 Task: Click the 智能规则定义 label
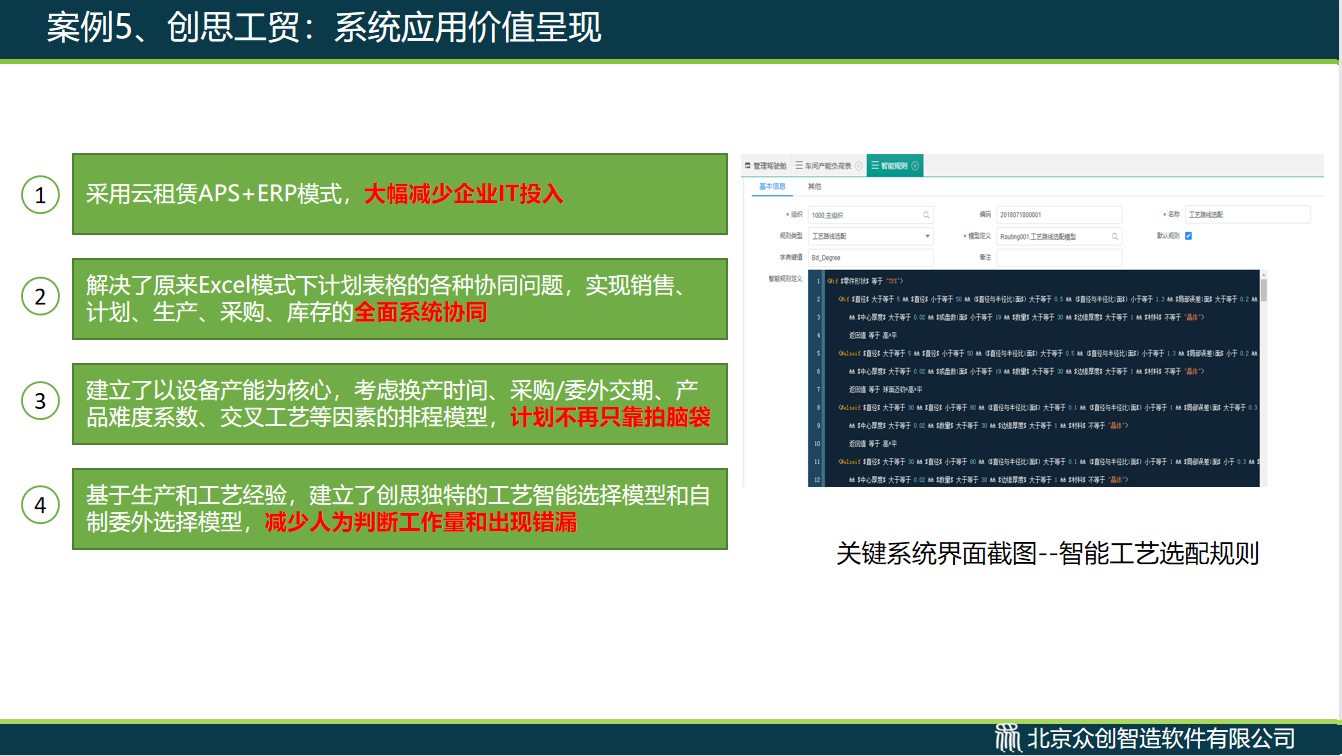coord(785,279)
